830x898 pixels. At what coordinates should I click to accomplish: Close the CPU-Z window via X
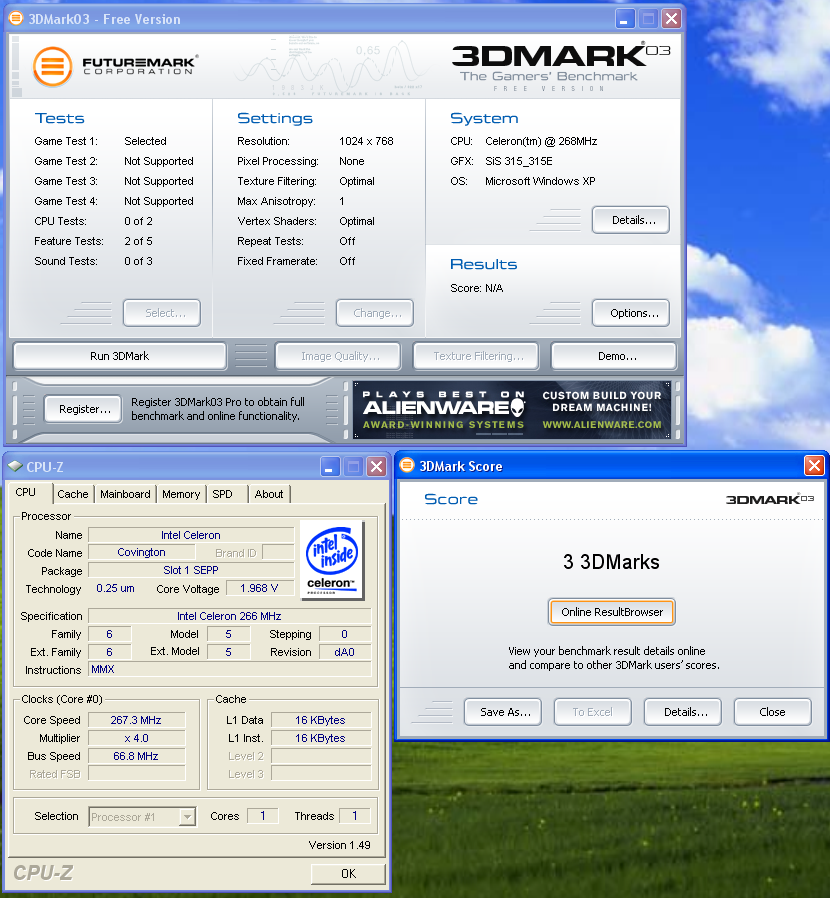pos(376,467)
